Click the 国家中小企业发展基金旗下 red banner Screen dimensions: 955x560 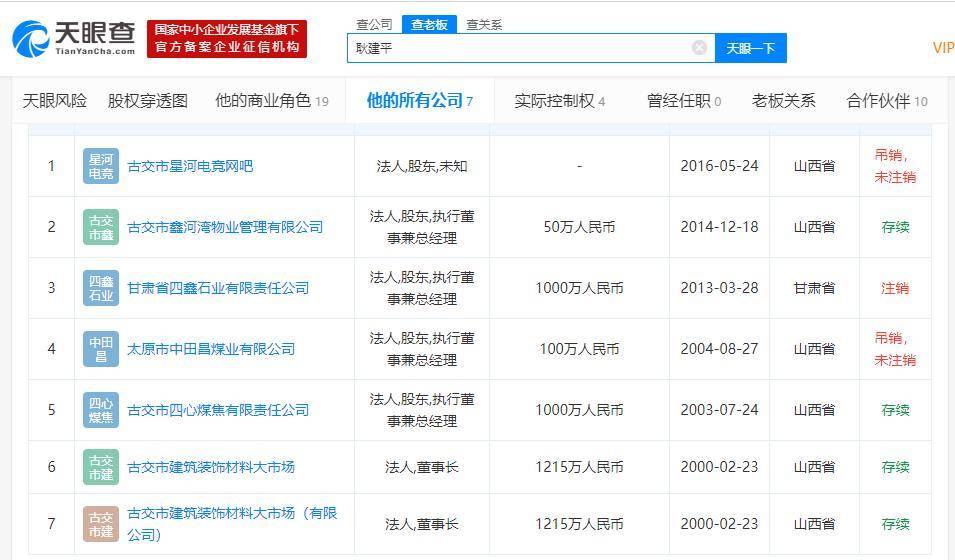227,38
